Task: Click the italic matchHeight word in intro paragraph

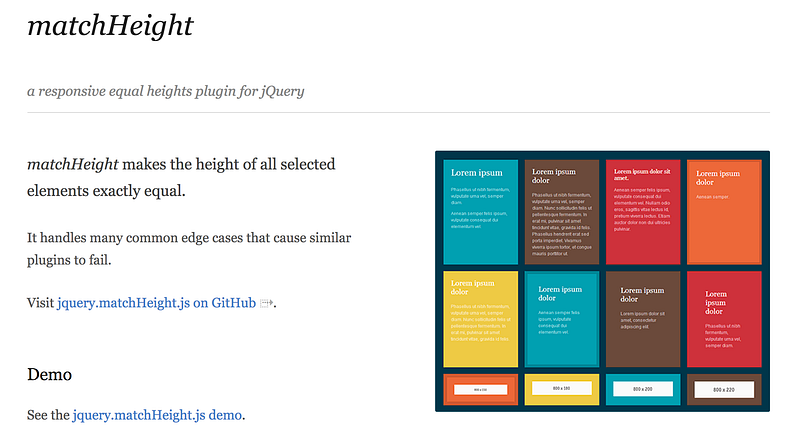Action: point(72,164)
